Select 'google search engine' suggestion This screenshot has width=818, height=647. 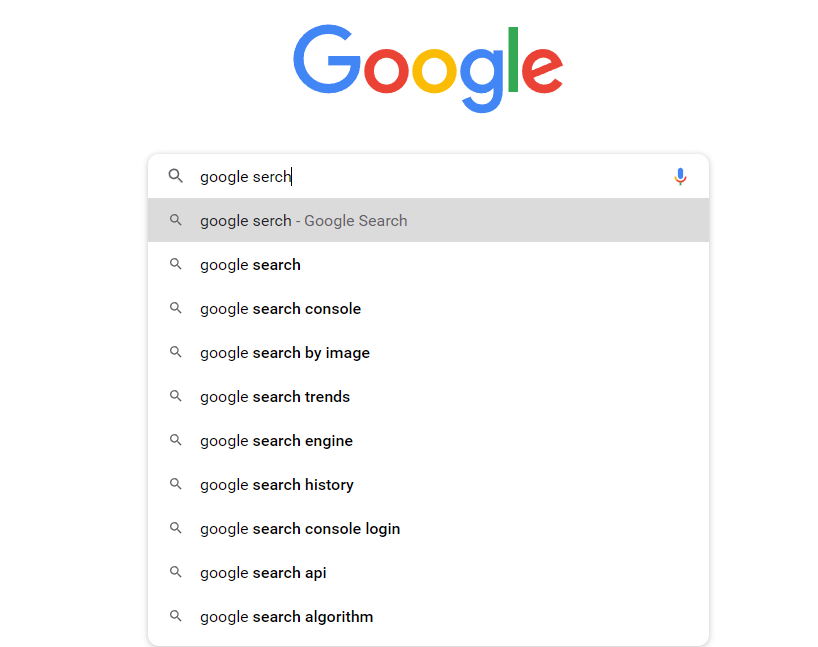(276, 441)
